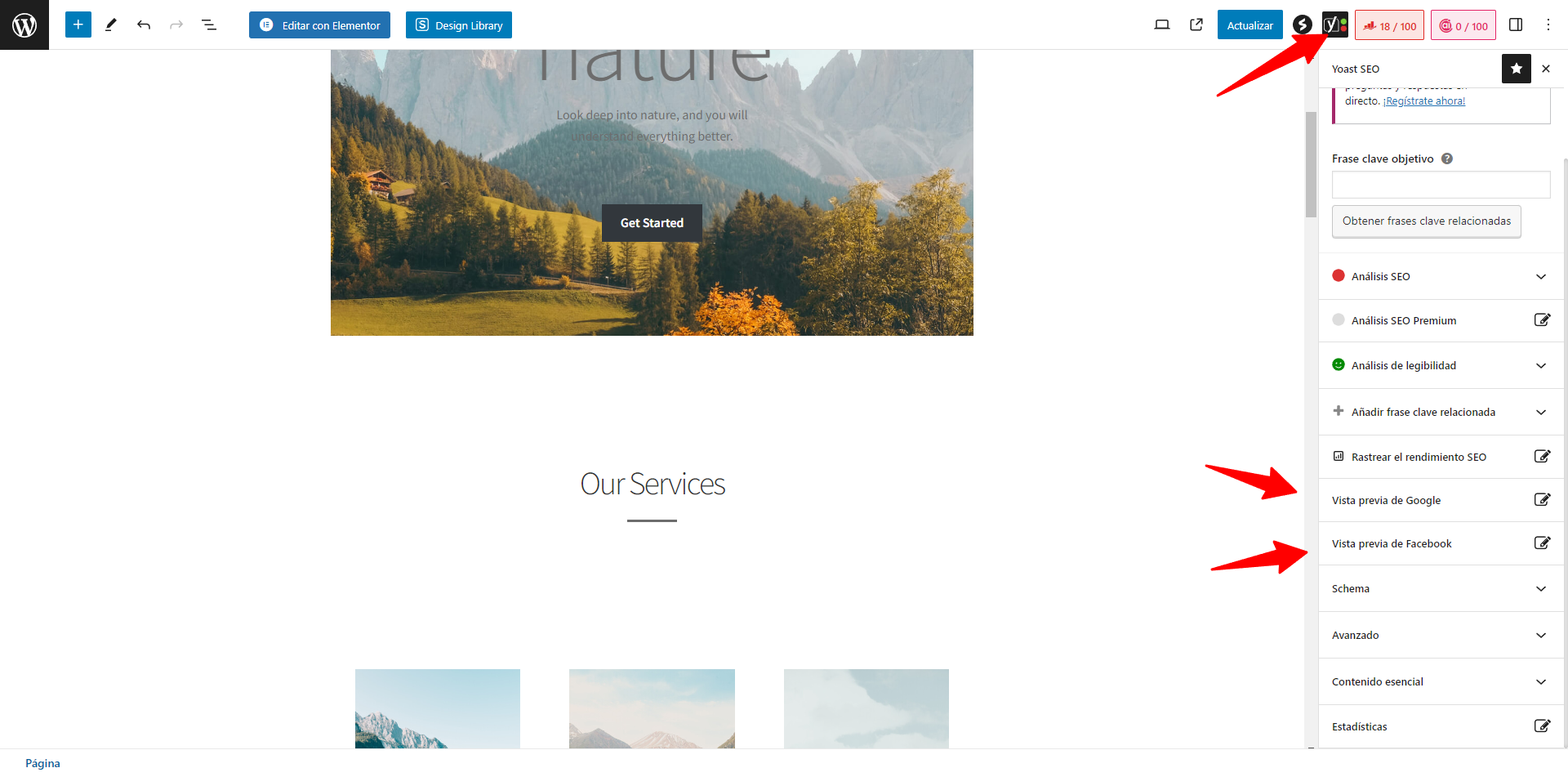Undo the last change

click(144, 25)
